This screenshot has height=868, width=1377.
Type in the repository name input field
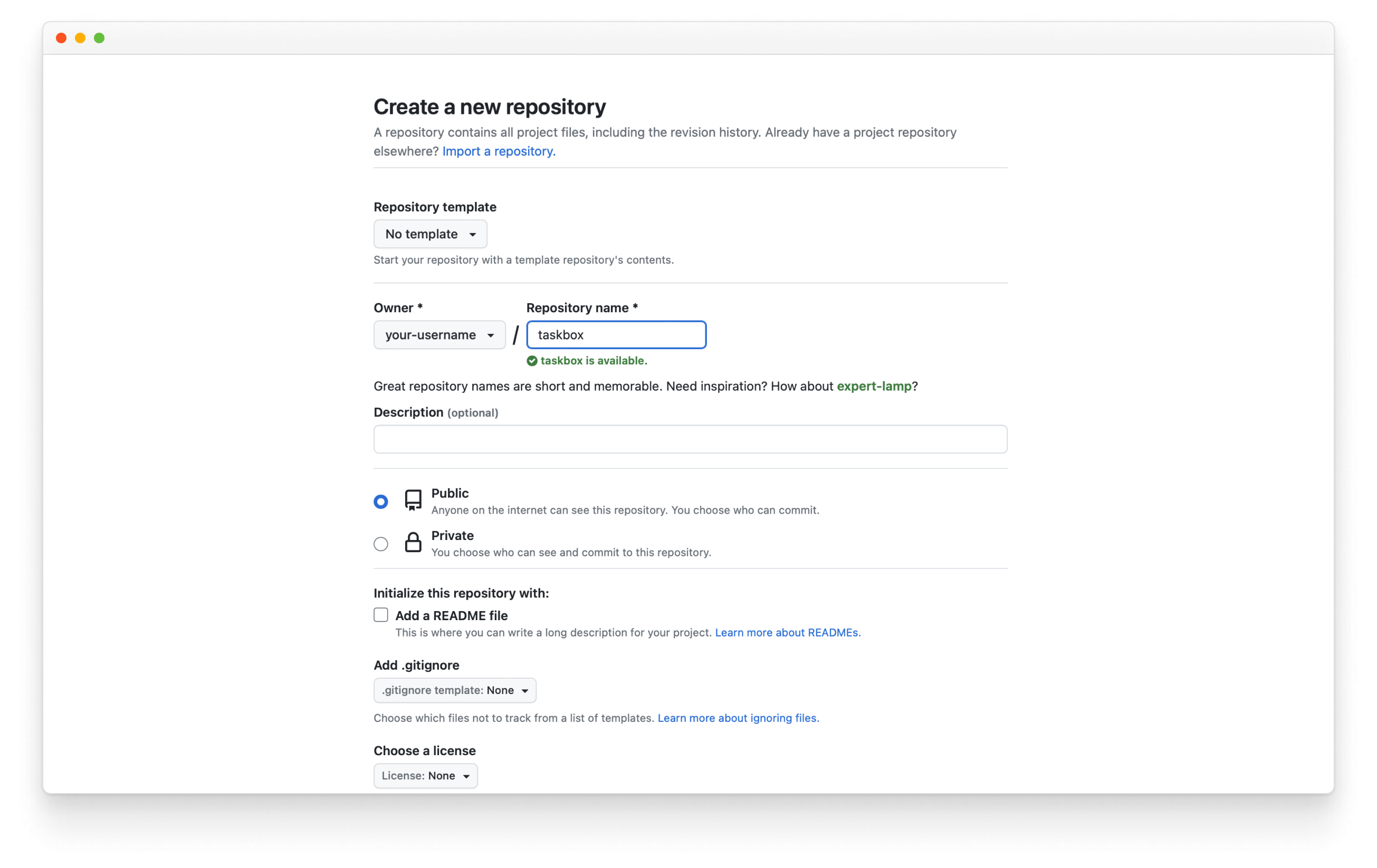click(x=615, y=334)
